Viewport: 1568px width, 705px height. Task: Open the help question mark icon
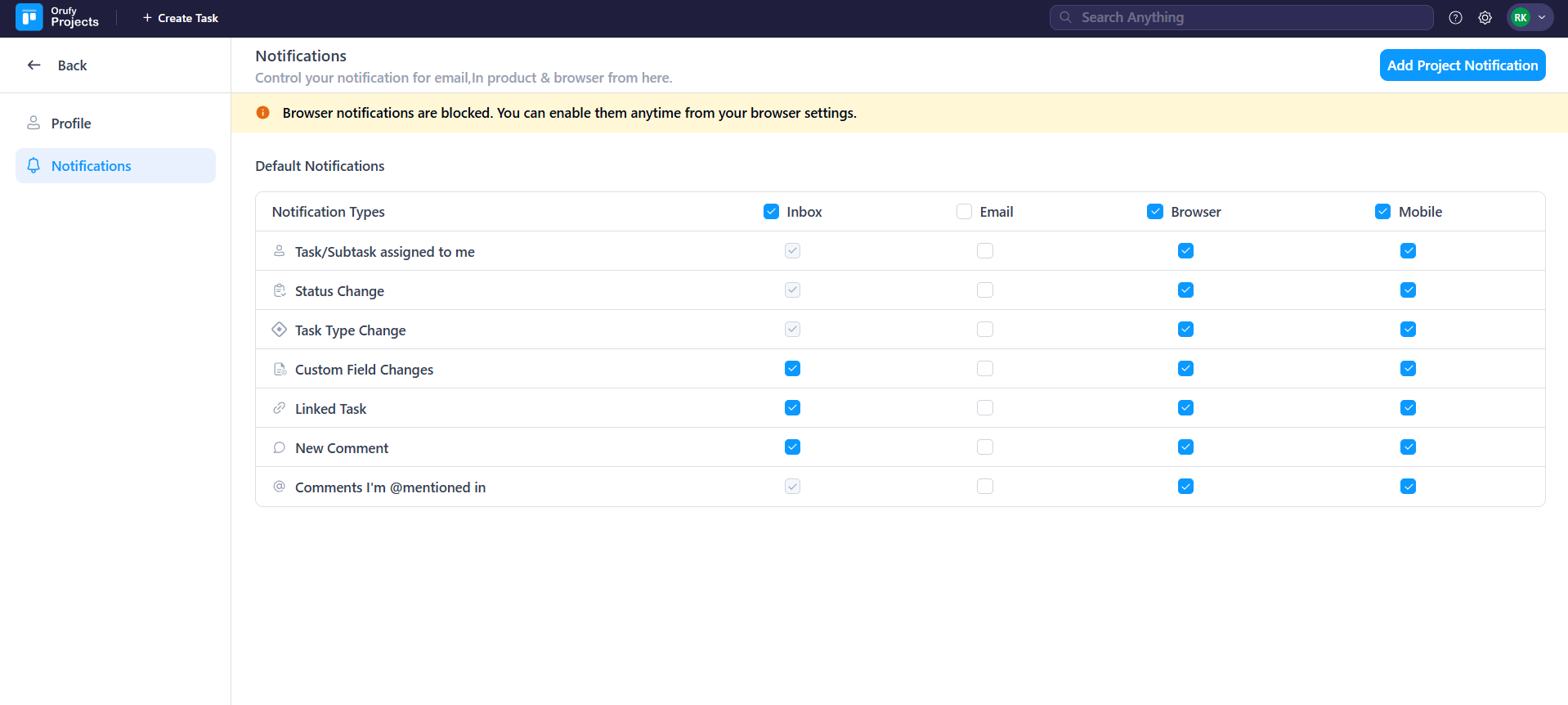coord(1455,18)
